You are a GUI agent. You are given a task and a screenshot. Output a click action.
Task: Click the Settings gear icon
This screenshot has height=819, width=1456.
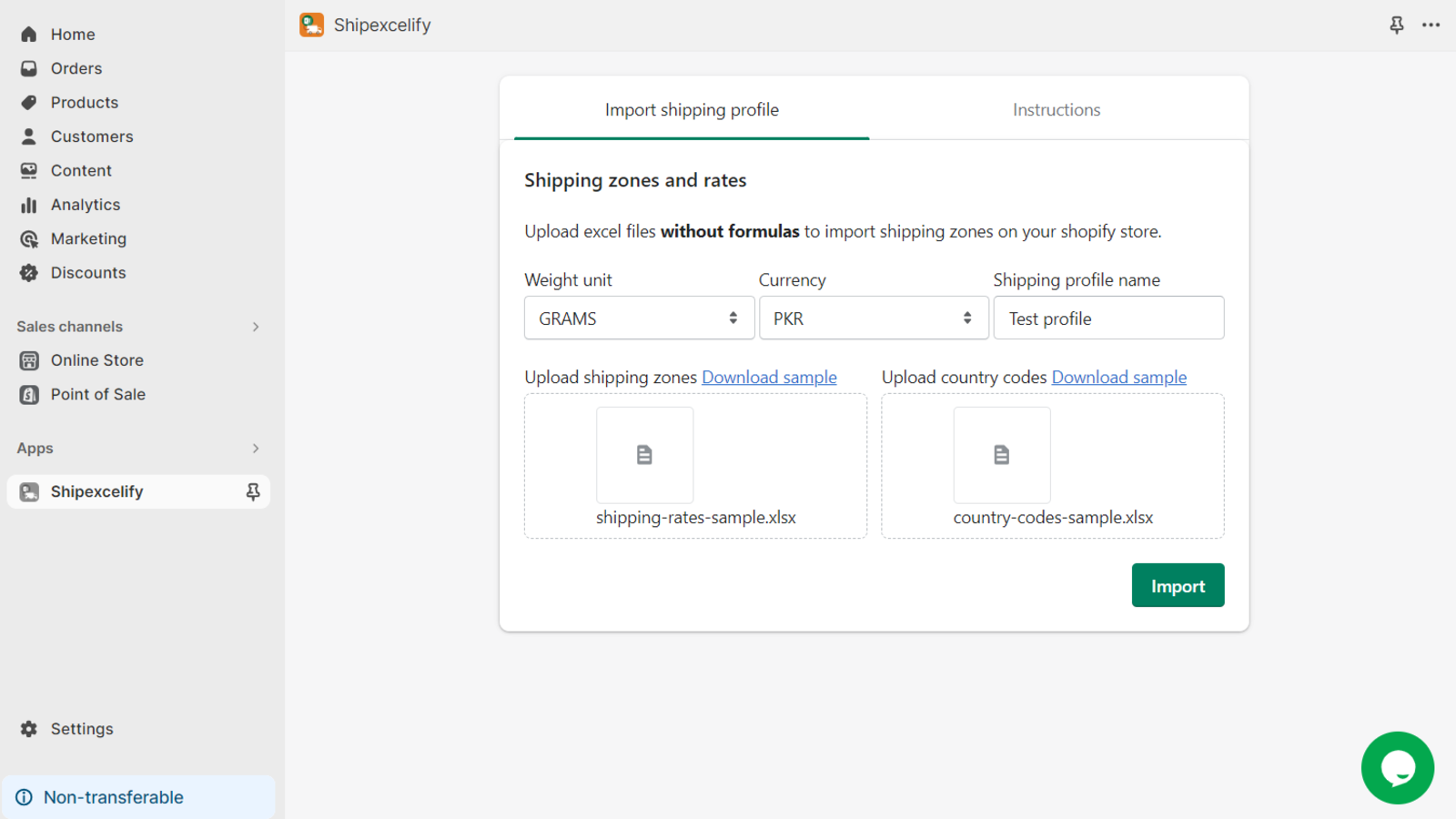(x=29, y=729)
